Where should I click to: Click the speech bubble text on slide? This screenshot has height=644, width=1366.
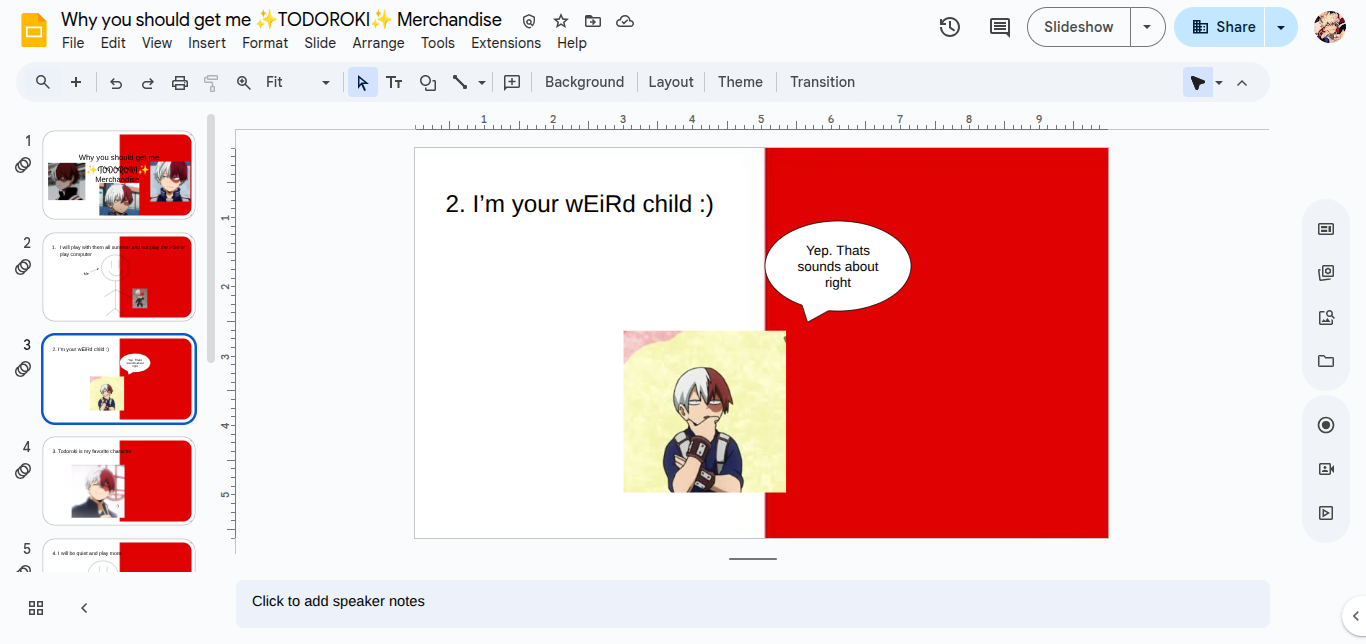838,267
